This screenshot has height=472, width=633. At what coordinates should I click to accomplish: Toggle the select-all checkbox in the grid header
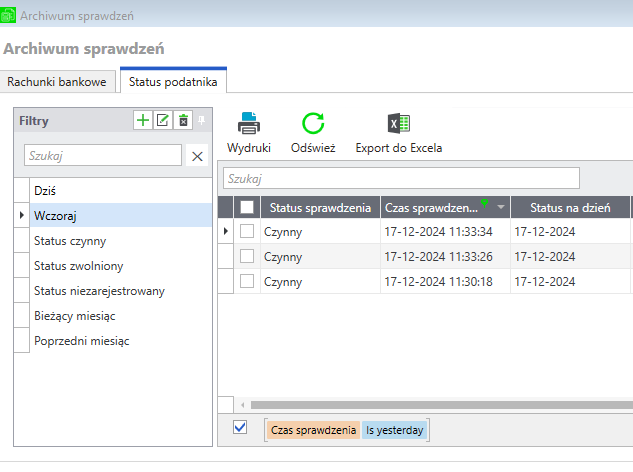247,207
